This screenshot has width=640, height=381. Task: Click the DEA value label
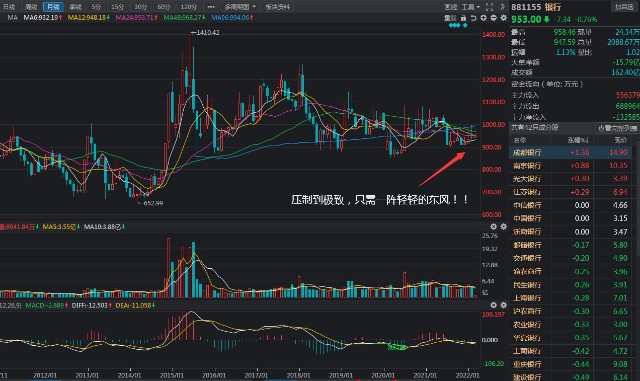coord(135,305)
